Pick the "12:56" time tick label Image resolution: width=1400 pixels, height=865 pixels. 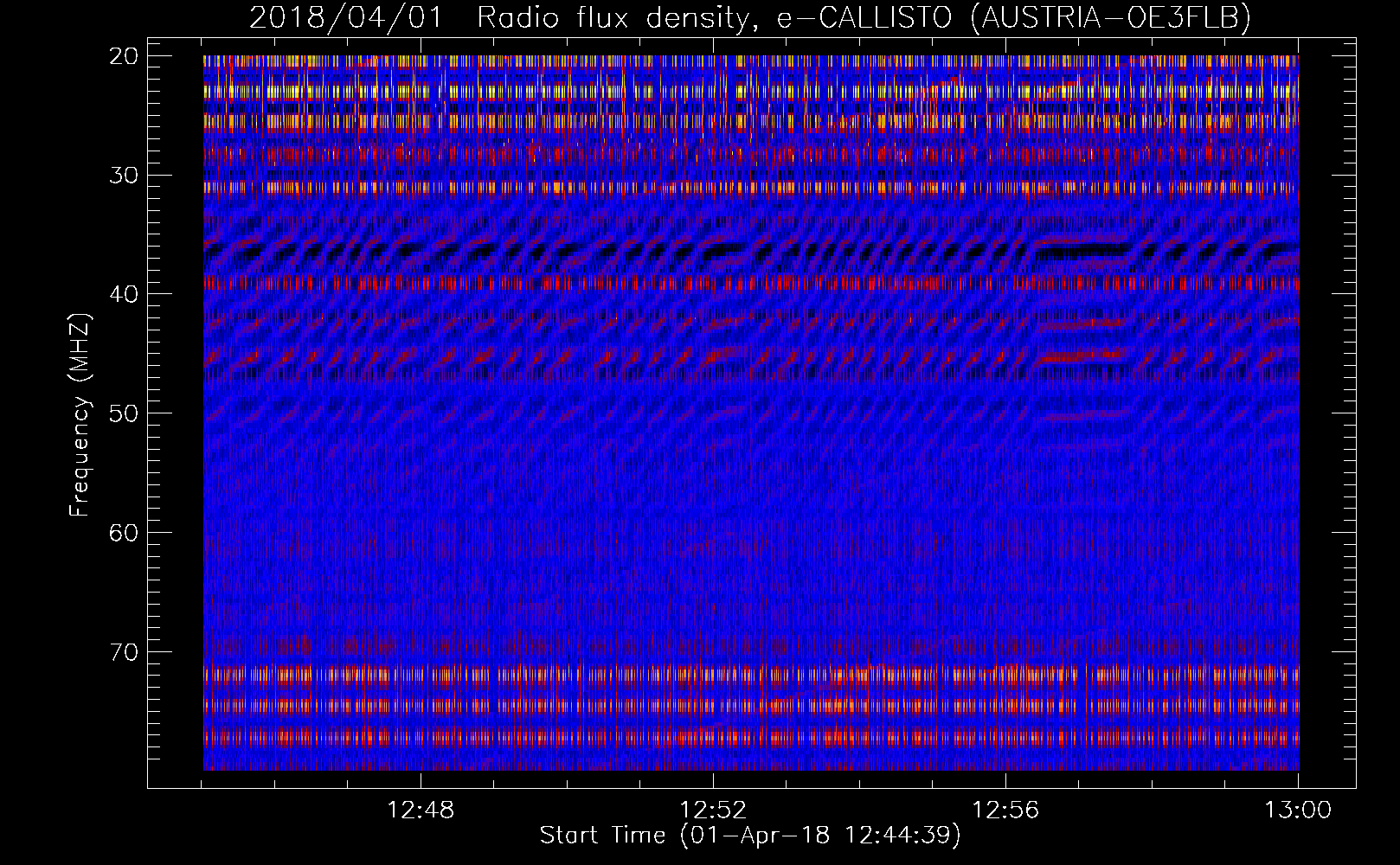tap(1005, 811)
